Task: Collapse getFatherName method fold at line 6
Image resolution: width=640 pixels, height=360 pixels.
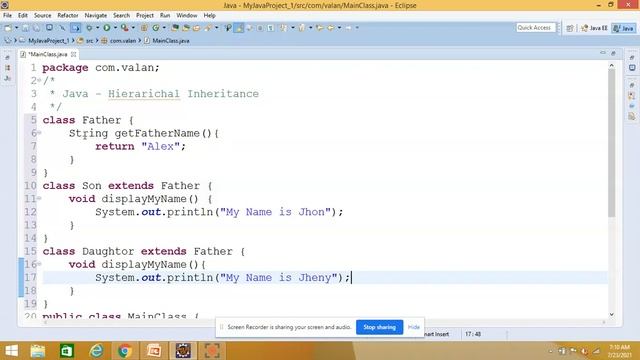Action: [39, 133]
